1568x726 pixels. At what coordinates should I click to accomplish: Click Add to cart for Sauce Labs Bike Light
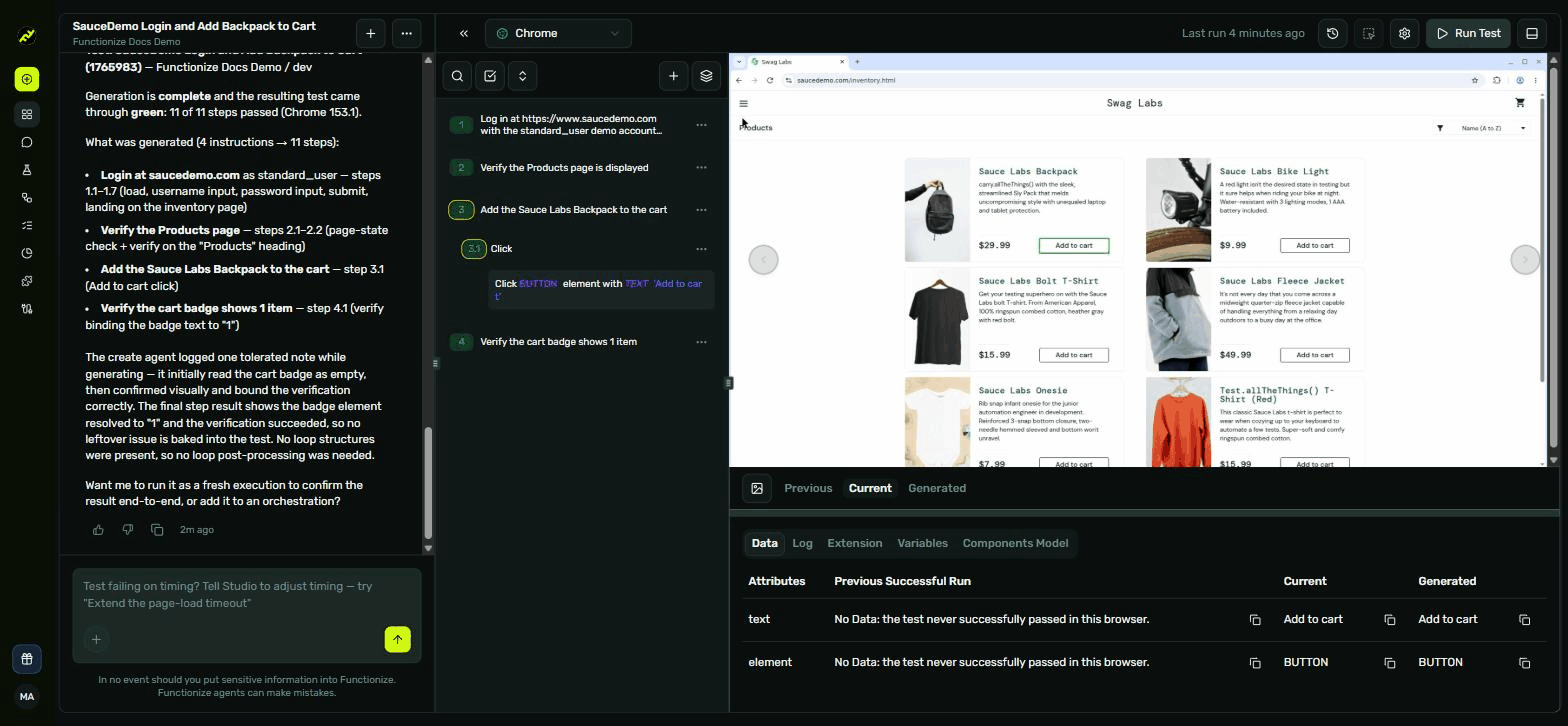(1315, 245)
